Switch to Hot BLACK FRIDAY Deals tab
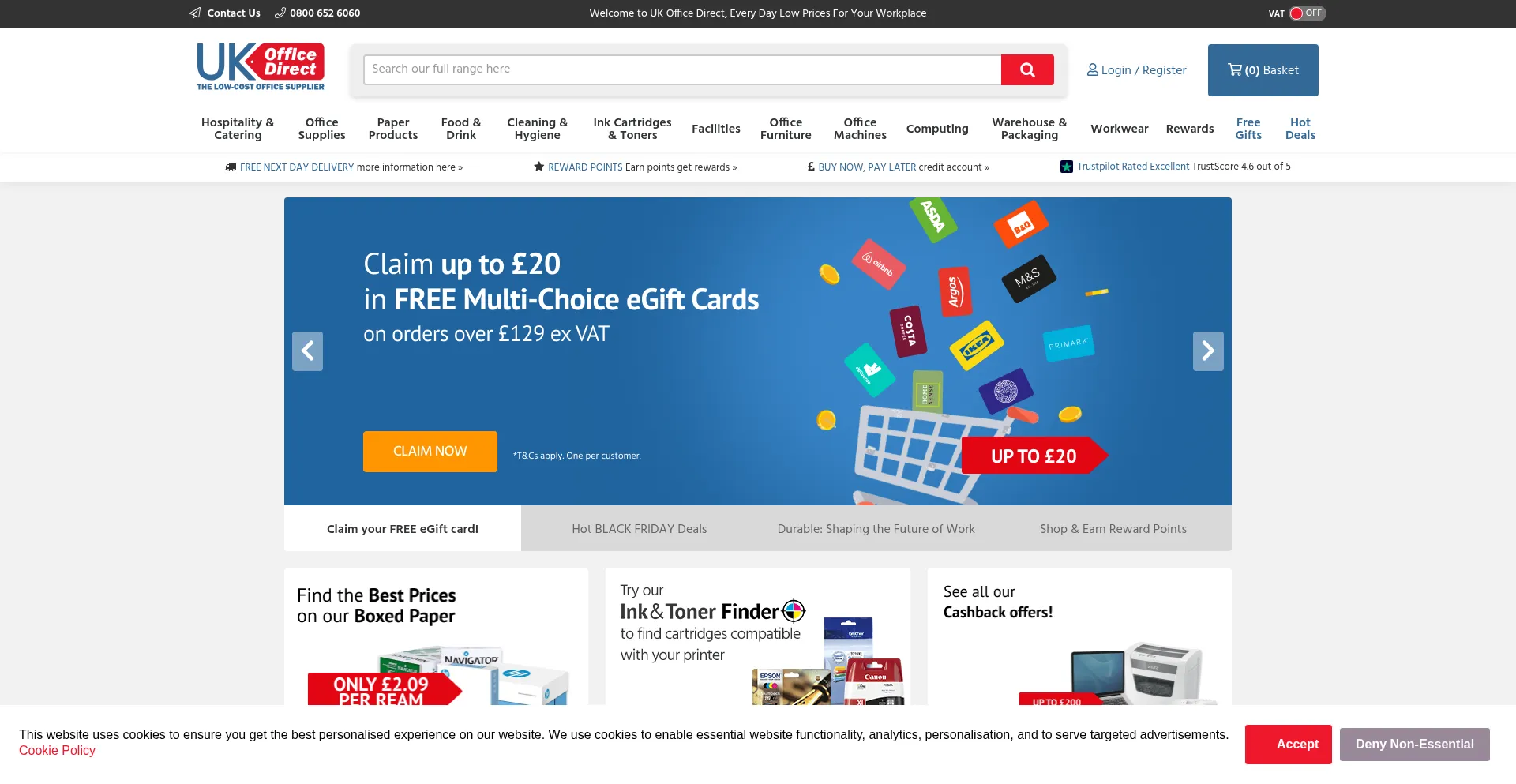Image resolution: width=1516 pixels, height=784 pixels. click(x=640, y=528)
